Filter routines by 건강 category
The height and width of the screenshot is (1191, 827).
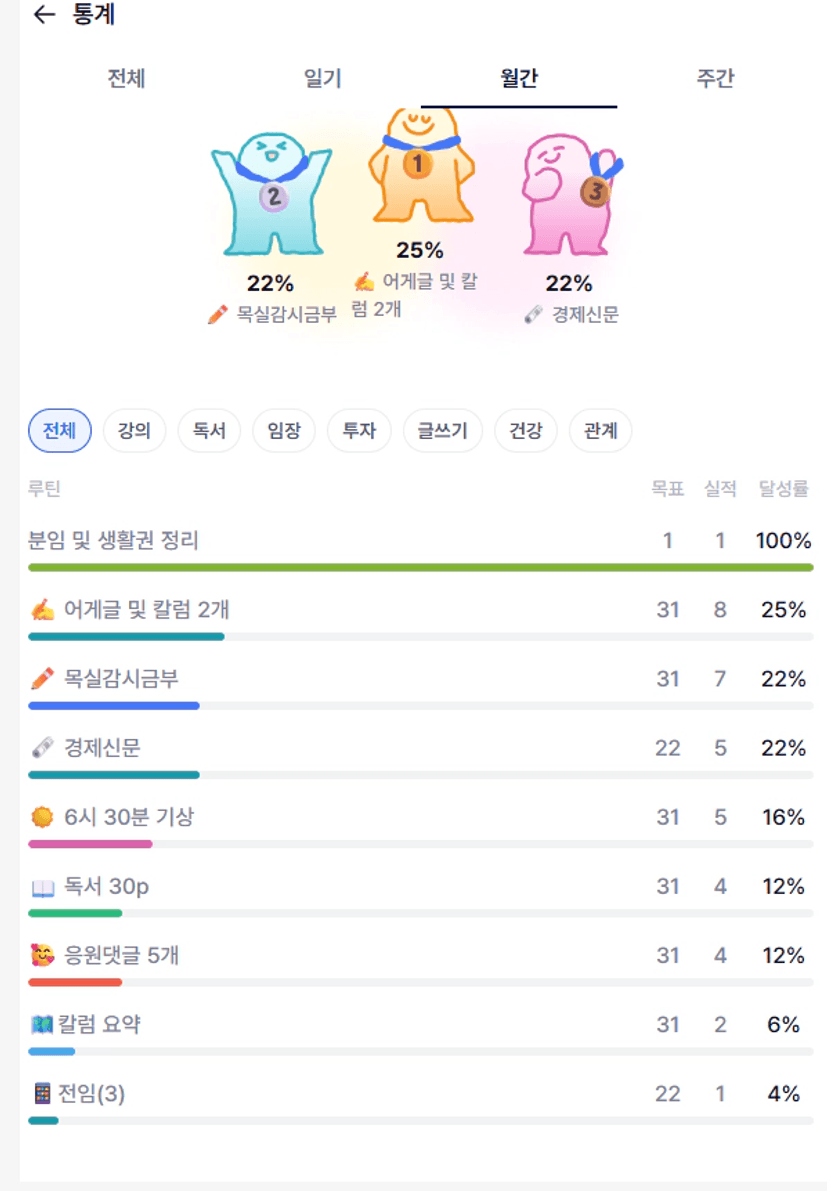pyautogui.click(x=525, y=431)
